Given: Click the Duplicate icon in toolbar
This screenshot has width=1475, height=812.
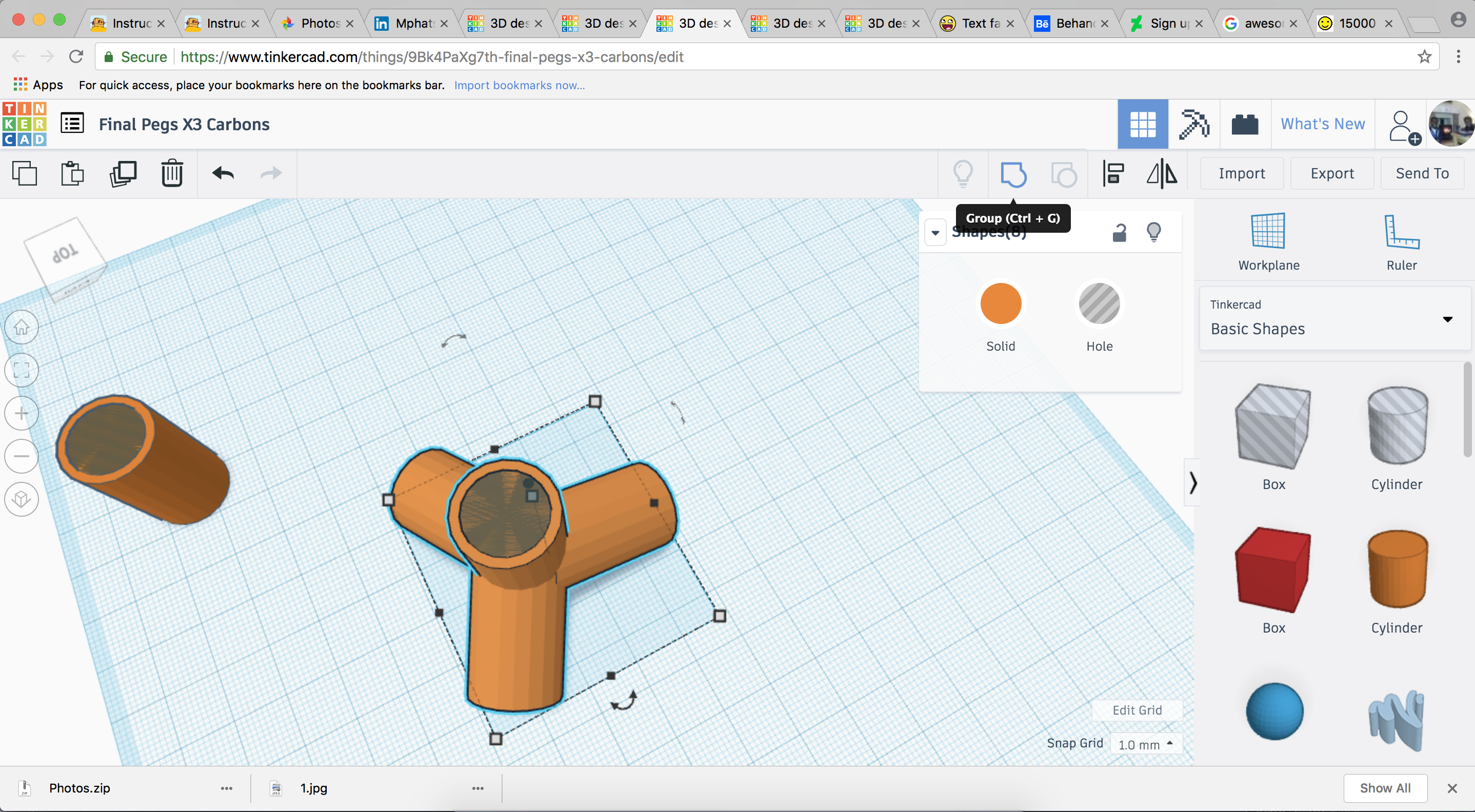Looking at the screenshot, I should (x=123, y=174).
